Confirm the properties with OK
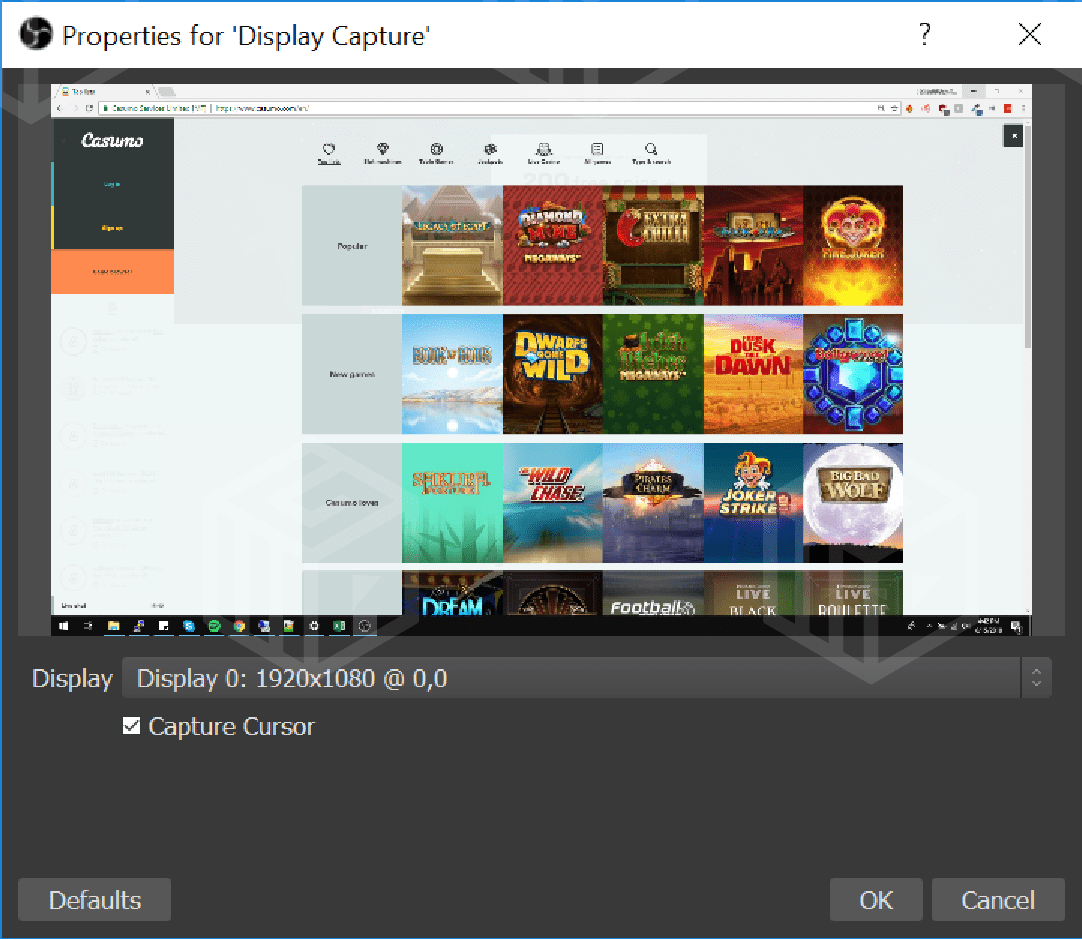 tap(876, 900)
